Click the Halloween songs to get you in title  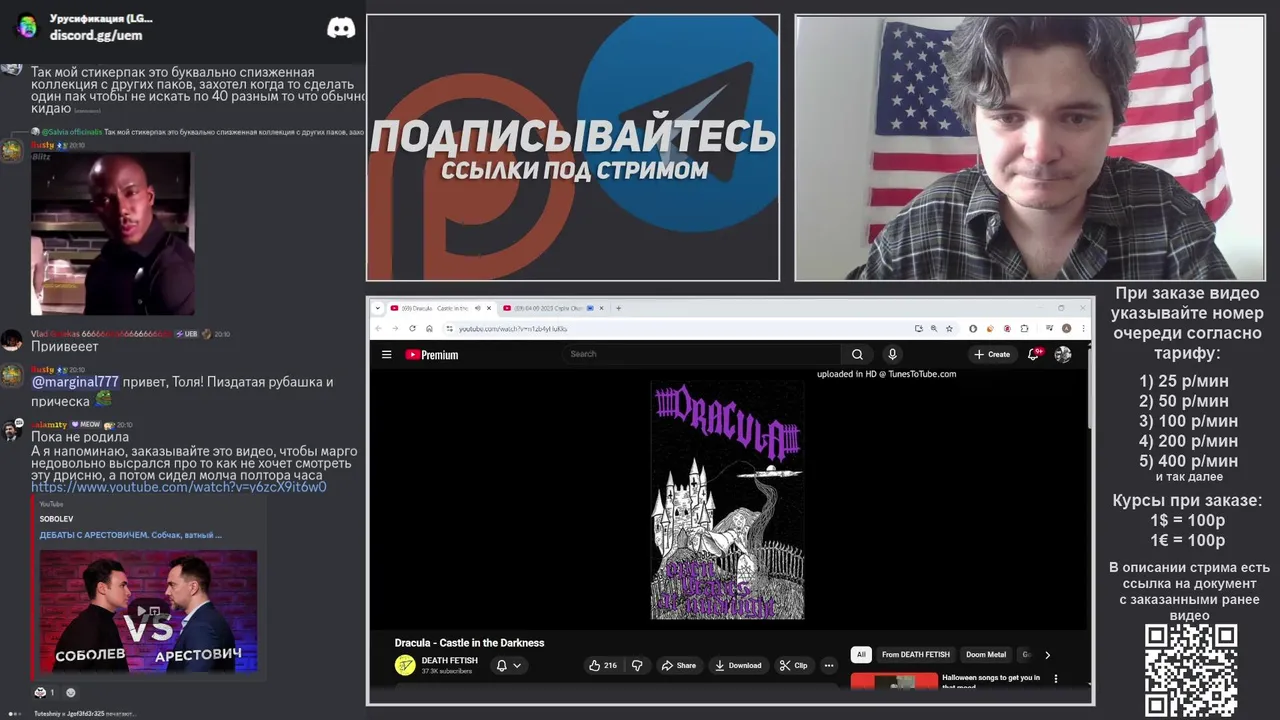(x=991, y=677)
